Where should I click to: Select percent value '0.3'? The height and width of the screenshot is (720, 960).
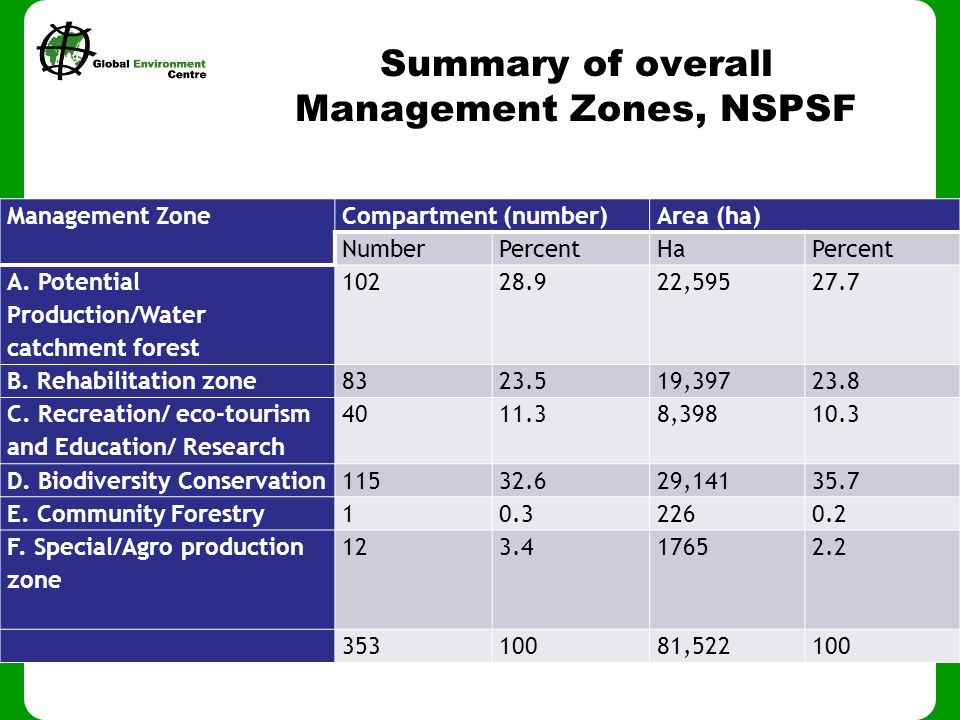coord(516,514)
